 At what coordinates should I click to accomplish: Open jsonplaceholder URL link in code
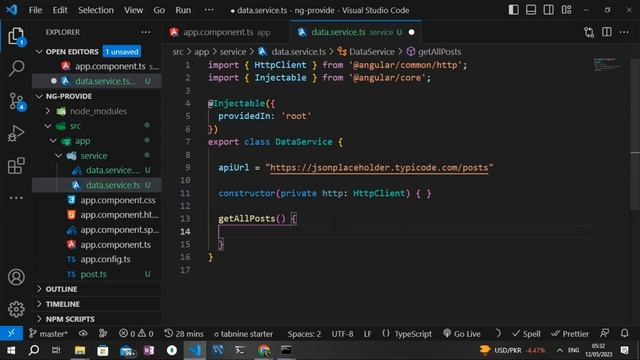(x=379, y=168)
